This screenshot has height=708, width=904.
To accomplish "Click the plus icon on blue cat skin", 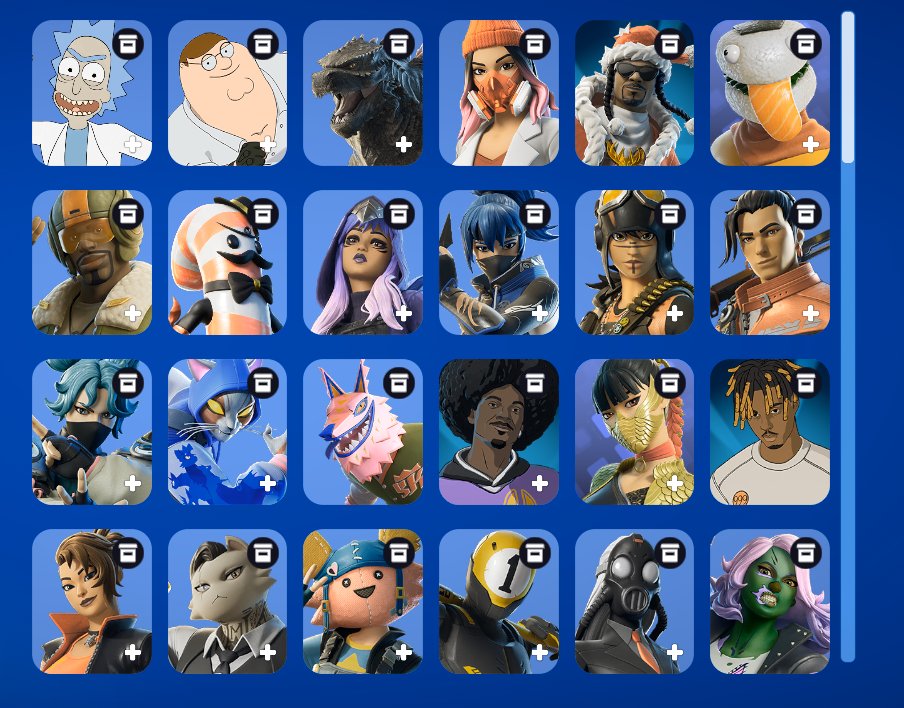I will pyautogui.click(x=268, y=483).
